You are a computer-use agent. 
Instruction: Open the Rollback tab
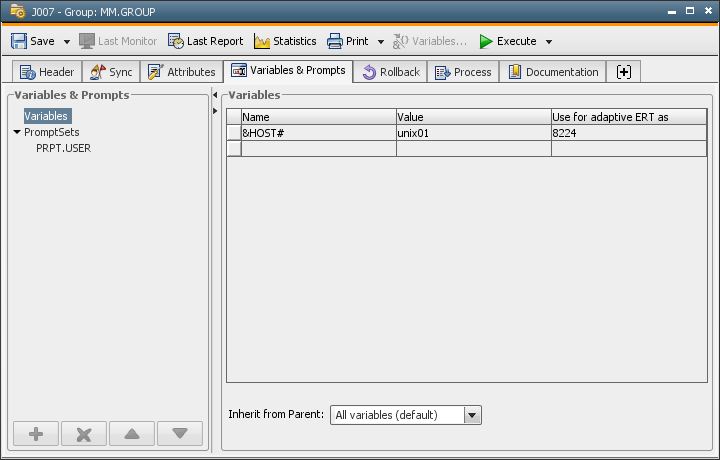390,72
